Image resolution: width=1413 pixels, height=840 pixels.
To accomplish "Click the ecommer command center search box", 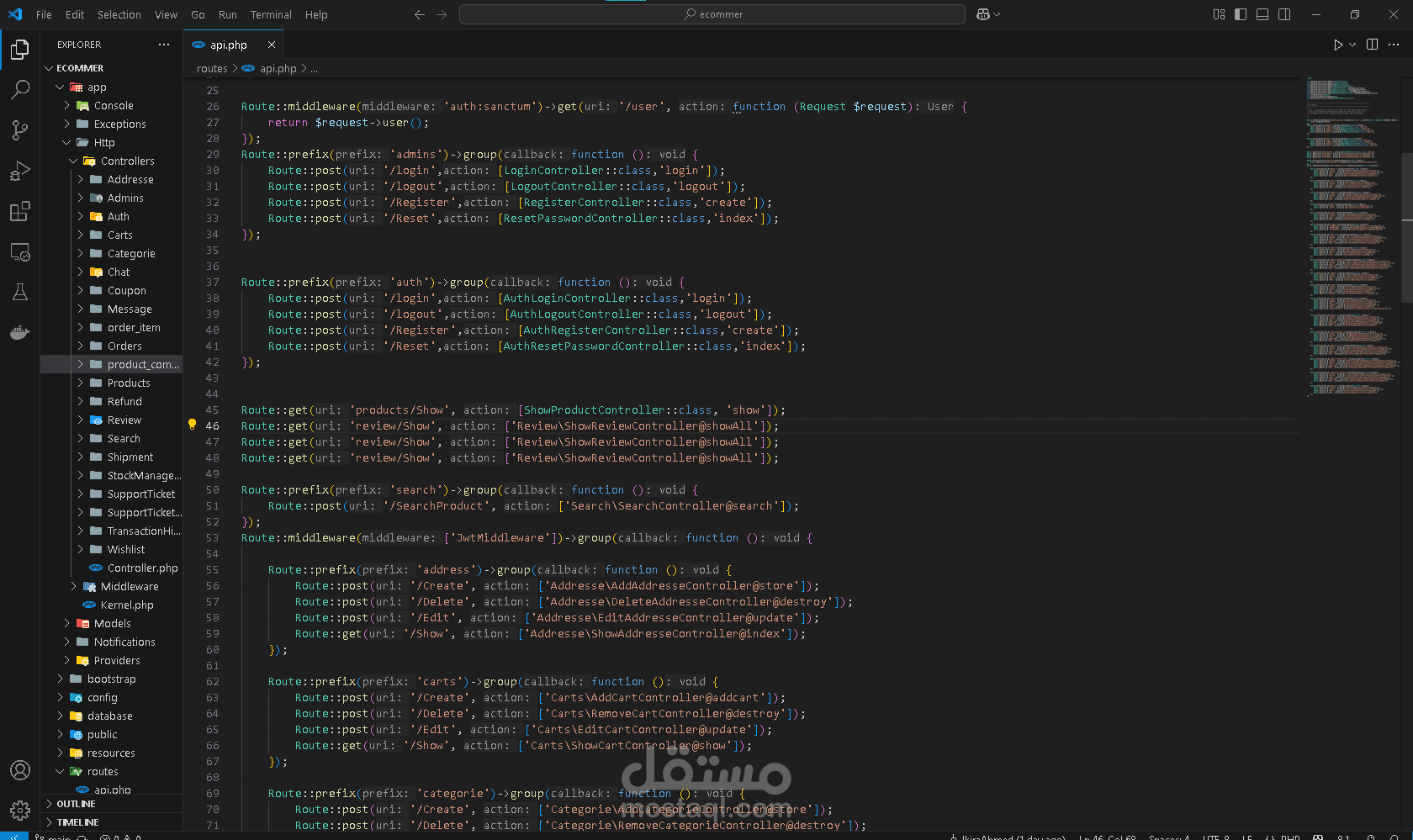I will click(x=712, y=14).
